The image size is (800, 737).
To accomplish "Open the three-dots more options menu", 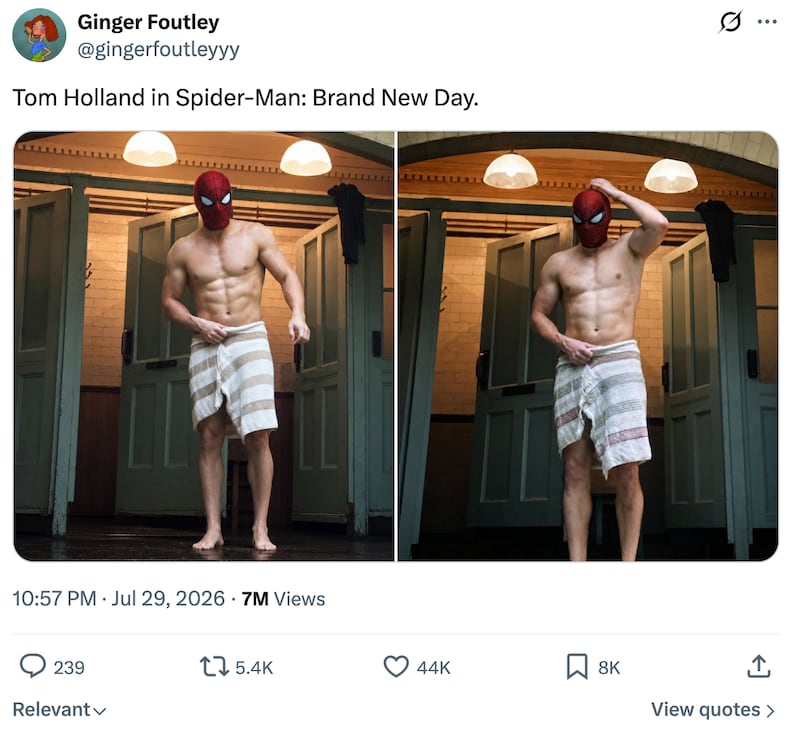I will [x=767, y=22].
